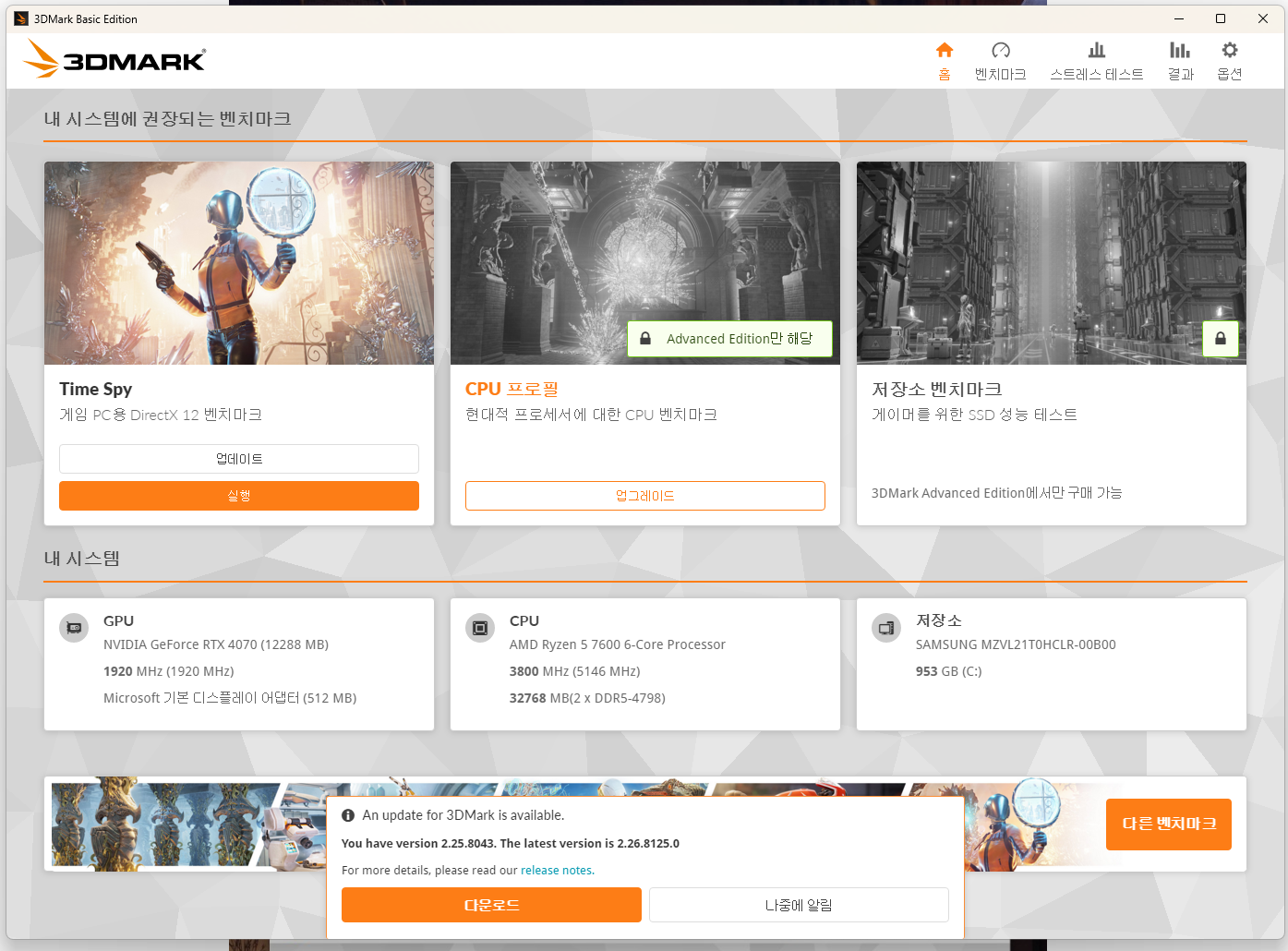Image resolution: width=1288 pixels, height=951 pixels.
Task: Click the GPU system icon
Action: pyautogui.click(x=74, y=628)
